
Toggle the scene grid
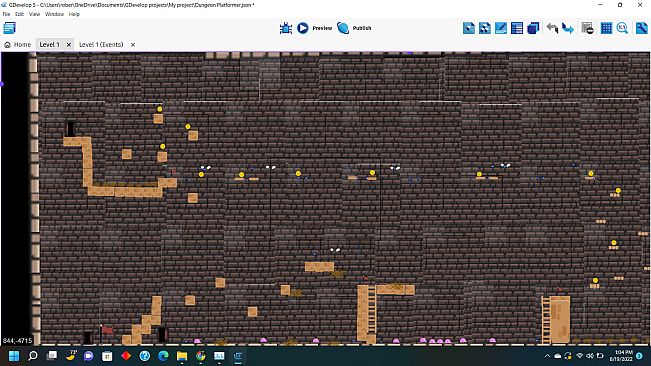tap(606, 28)
